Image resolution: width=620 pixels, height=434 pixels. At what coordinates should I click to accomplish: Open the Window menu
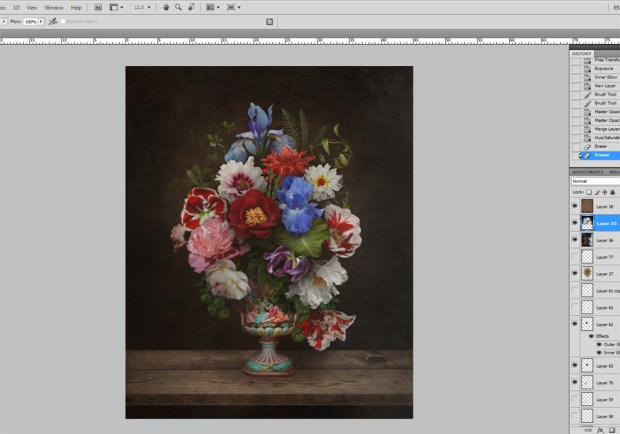(x=53, y=7)
